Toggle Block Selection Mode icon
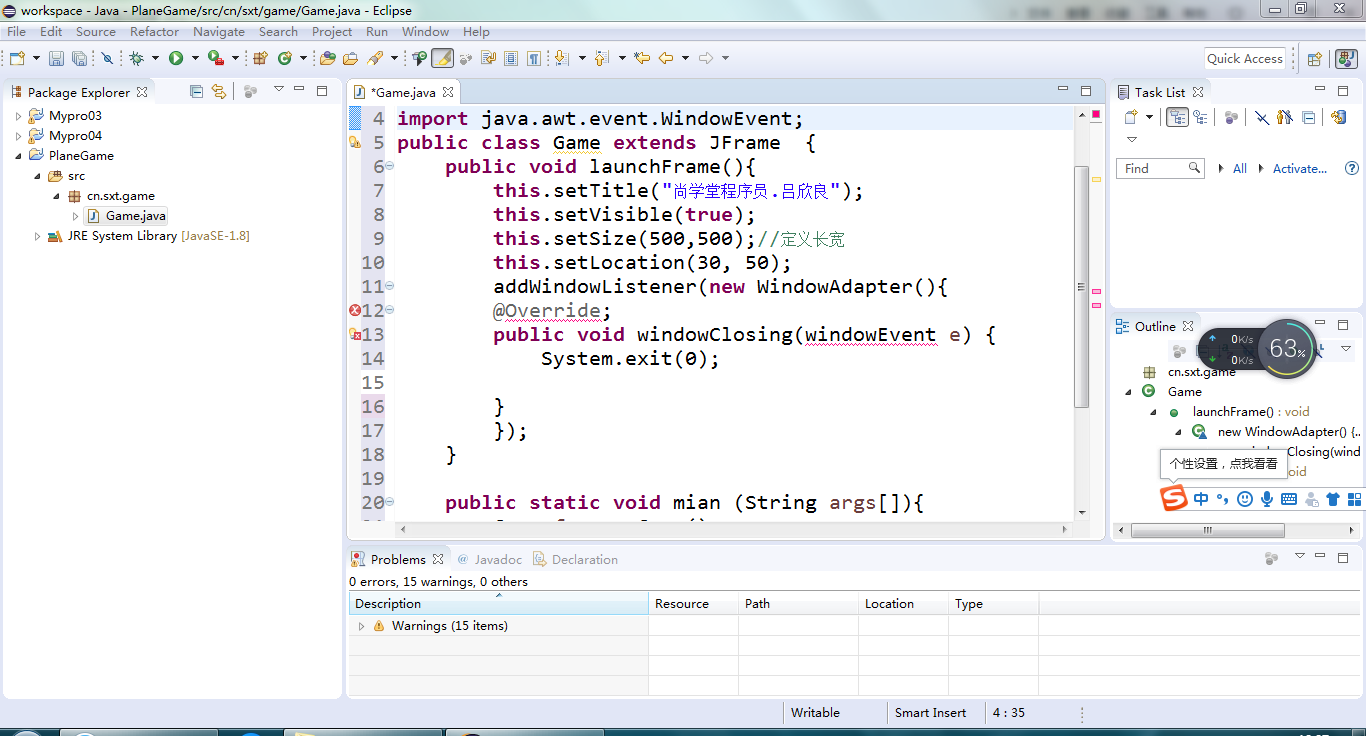The image size is (1366, 736). (511, 58)
